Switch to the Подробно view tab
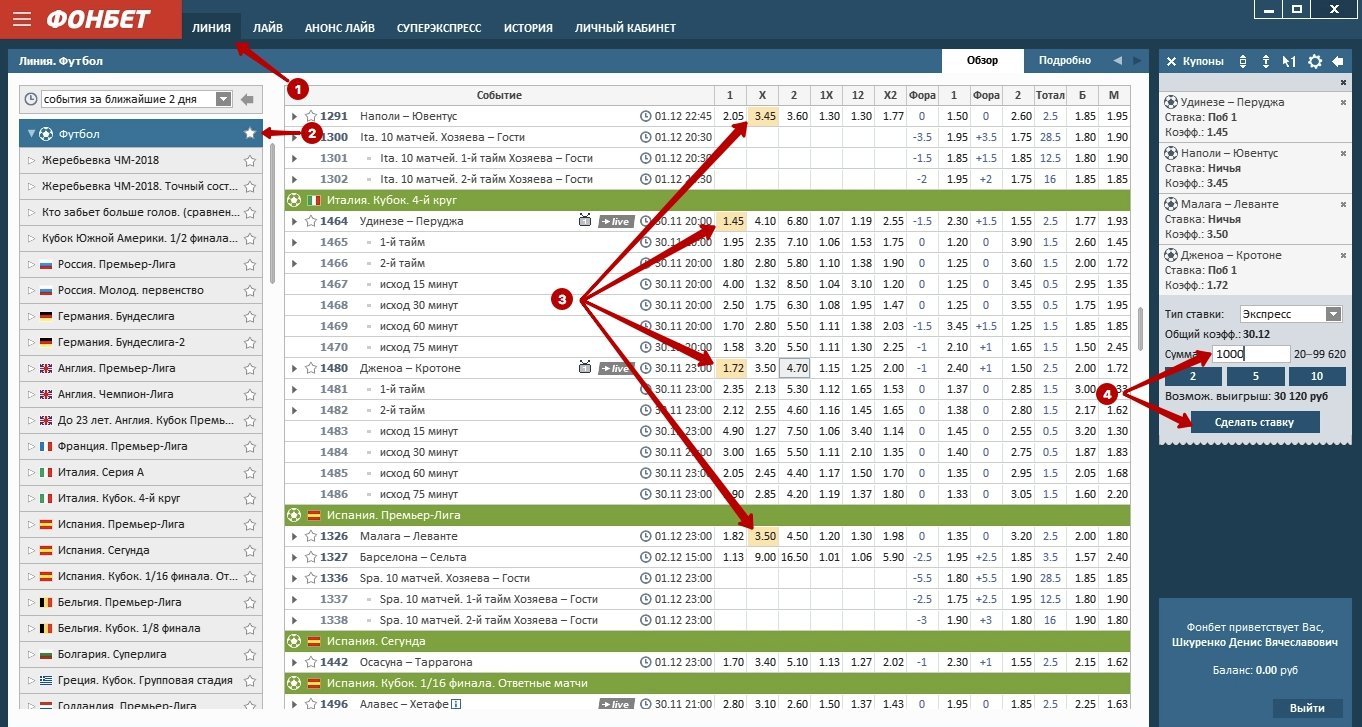Screen dimensions: 1362x727 tap(1065, 60)
